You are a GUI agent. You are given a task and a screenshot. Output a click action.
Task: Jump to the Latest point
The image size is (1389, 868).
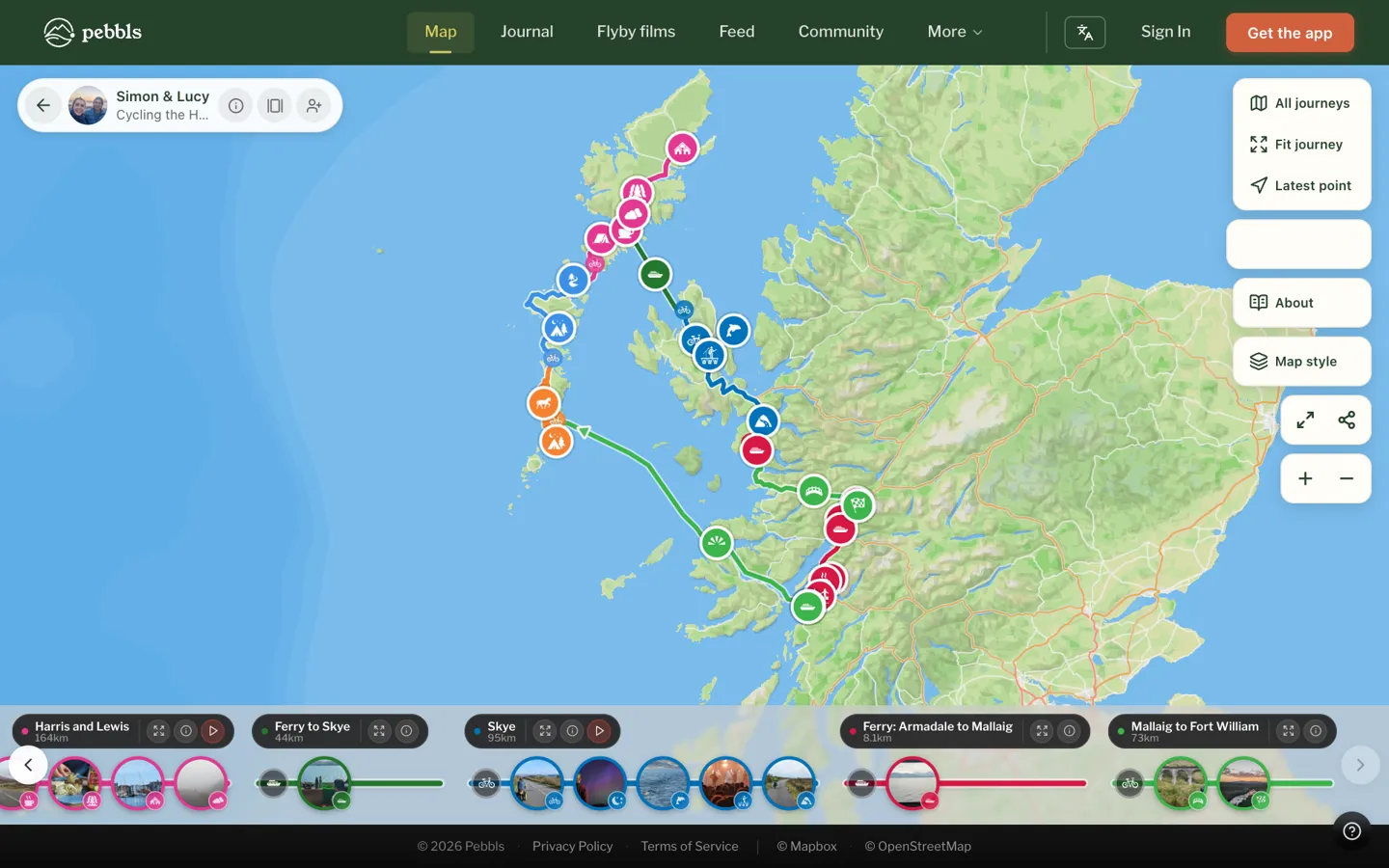tap(1301, 185)
